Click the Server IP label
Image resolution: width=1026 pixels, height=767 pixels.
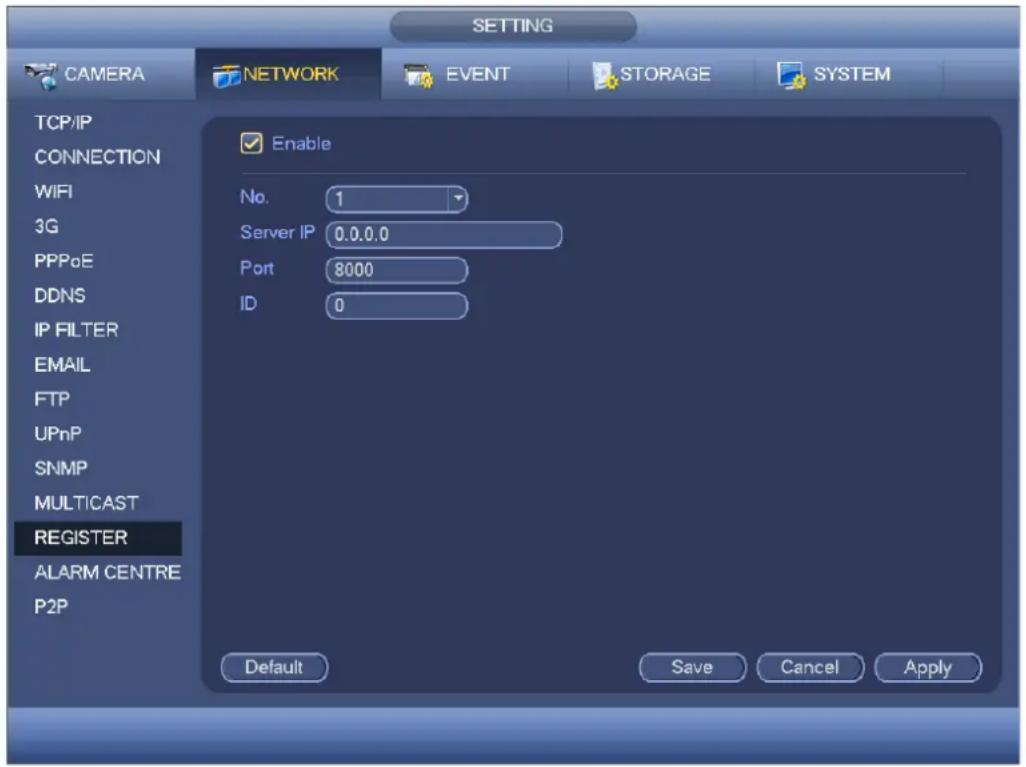[x=277, y=232]
